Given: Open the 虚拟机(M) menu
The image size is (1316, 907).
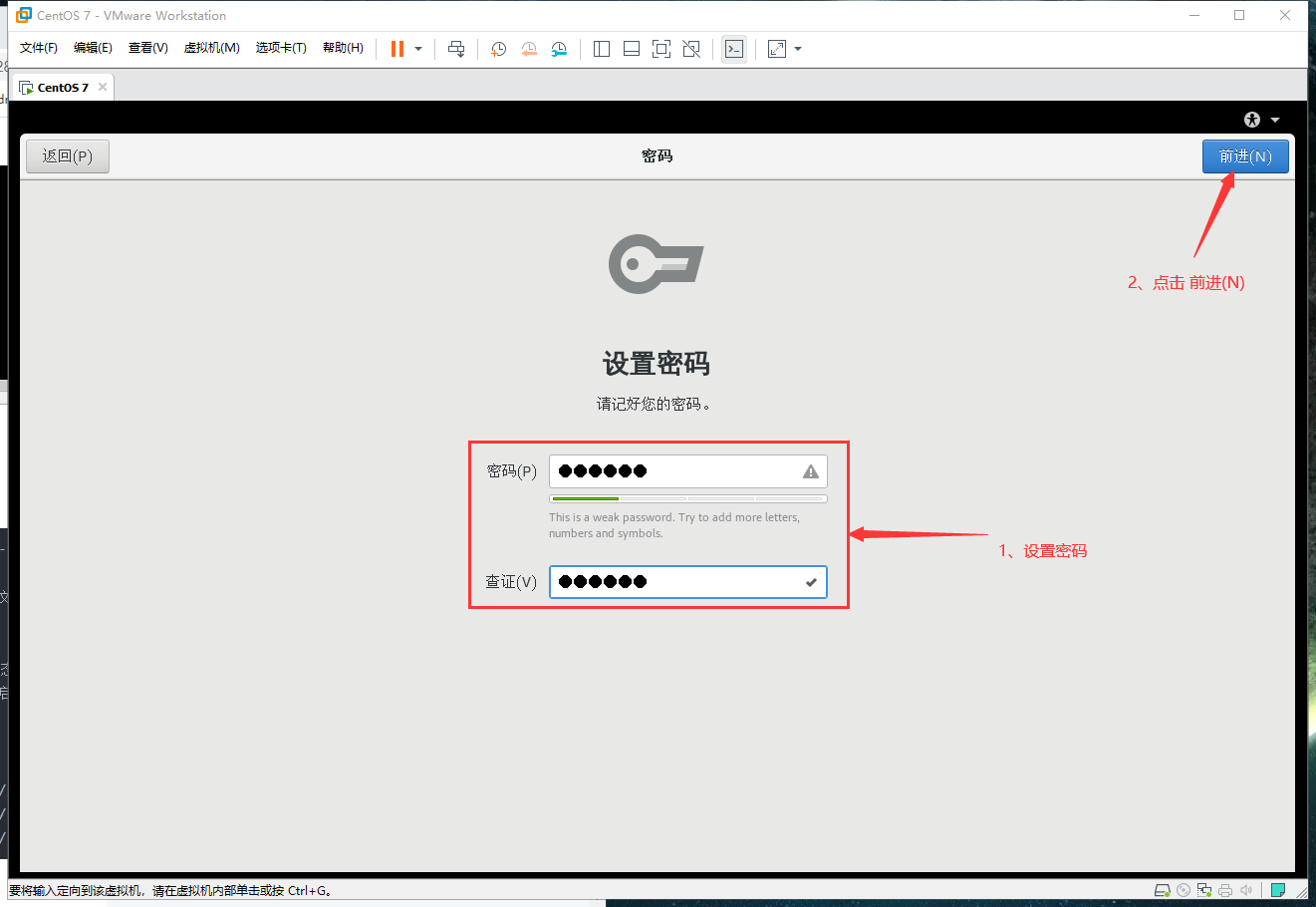Looking at the screenshot, I should [x=212, y=48].
